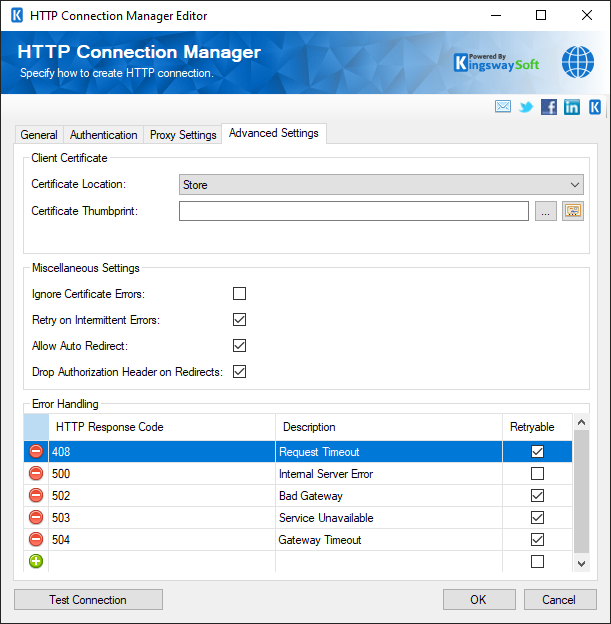Image resolution: width=611 pixels, height=624 pixels.
Task: Open the LinkedIn icon link
Action: click(572, 107)
